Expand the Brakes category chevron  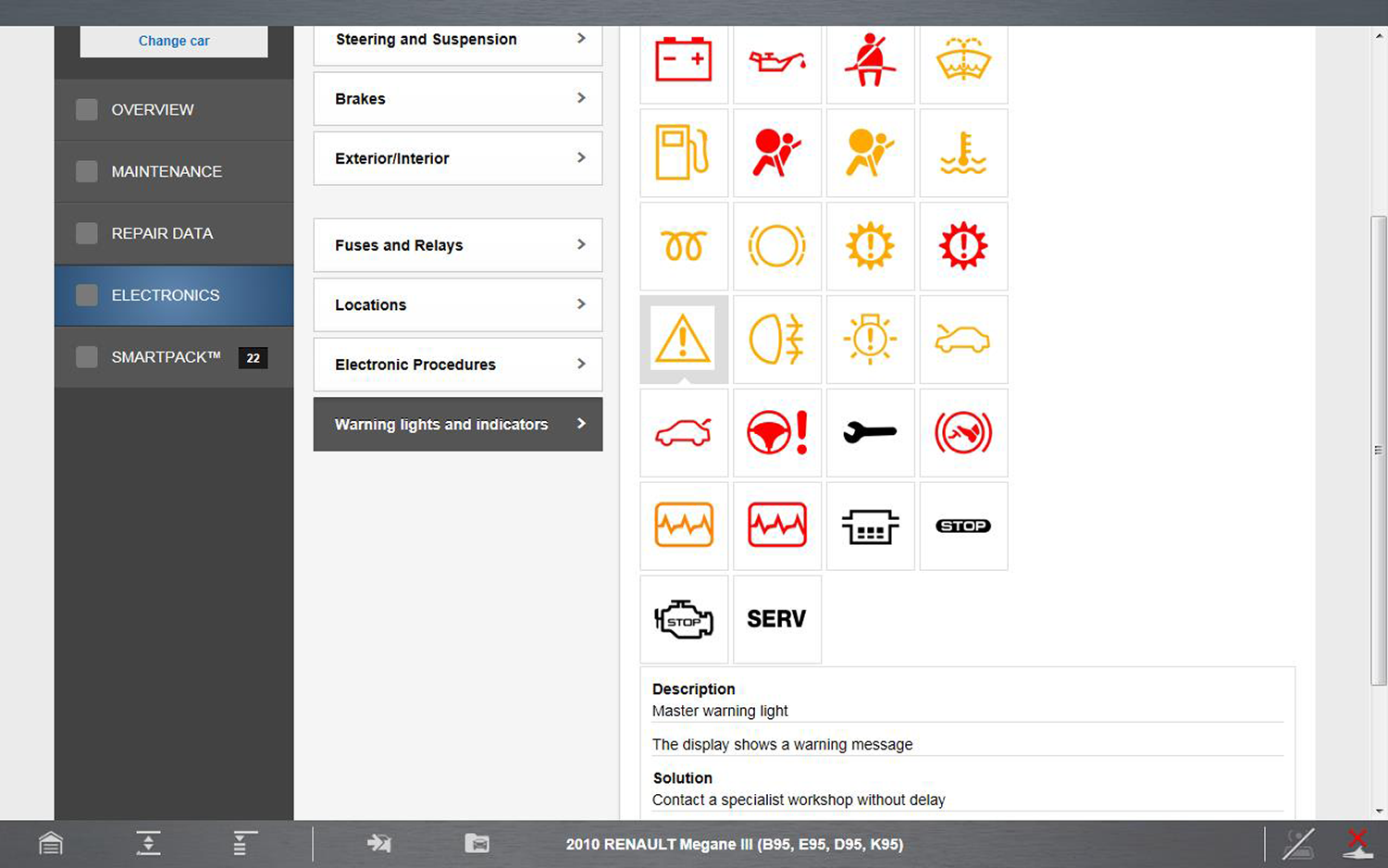[581, 98]
